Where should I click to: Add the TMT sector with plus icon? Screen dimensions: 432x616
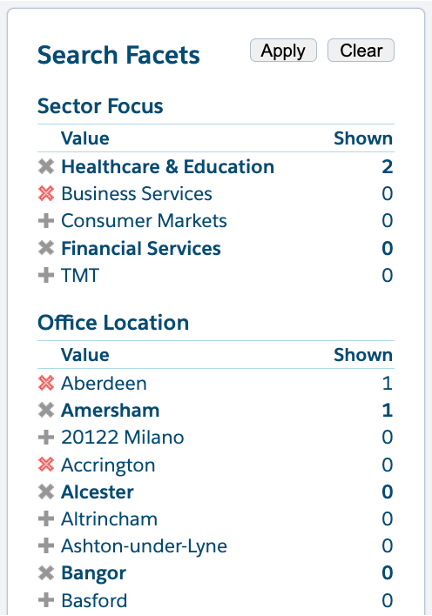pos(46,275)
